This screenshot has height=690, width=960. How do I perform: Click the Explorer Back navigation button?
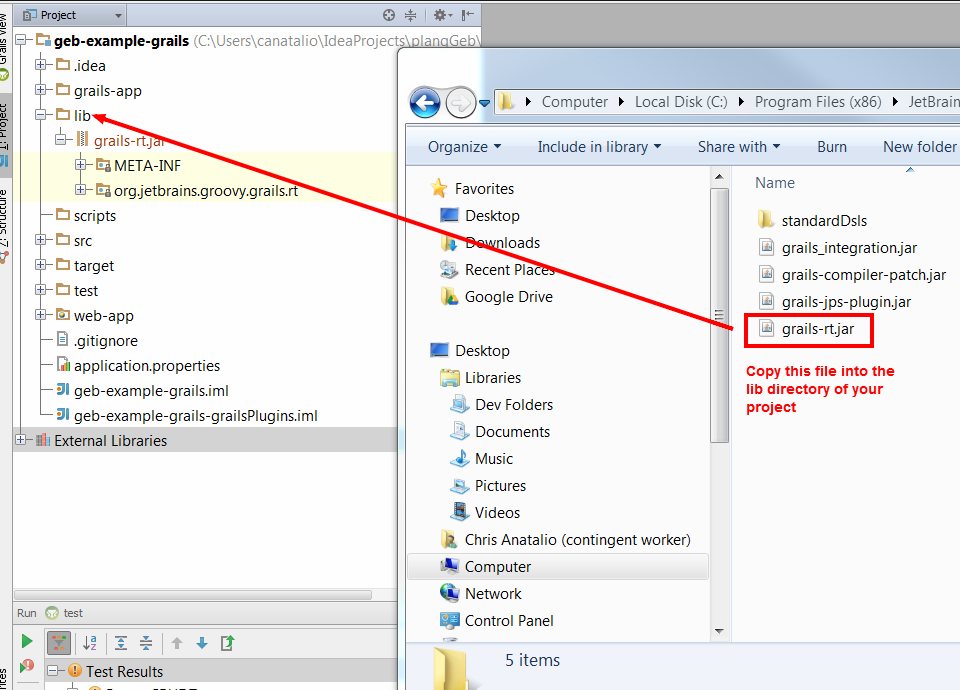(x=425, y=102)
